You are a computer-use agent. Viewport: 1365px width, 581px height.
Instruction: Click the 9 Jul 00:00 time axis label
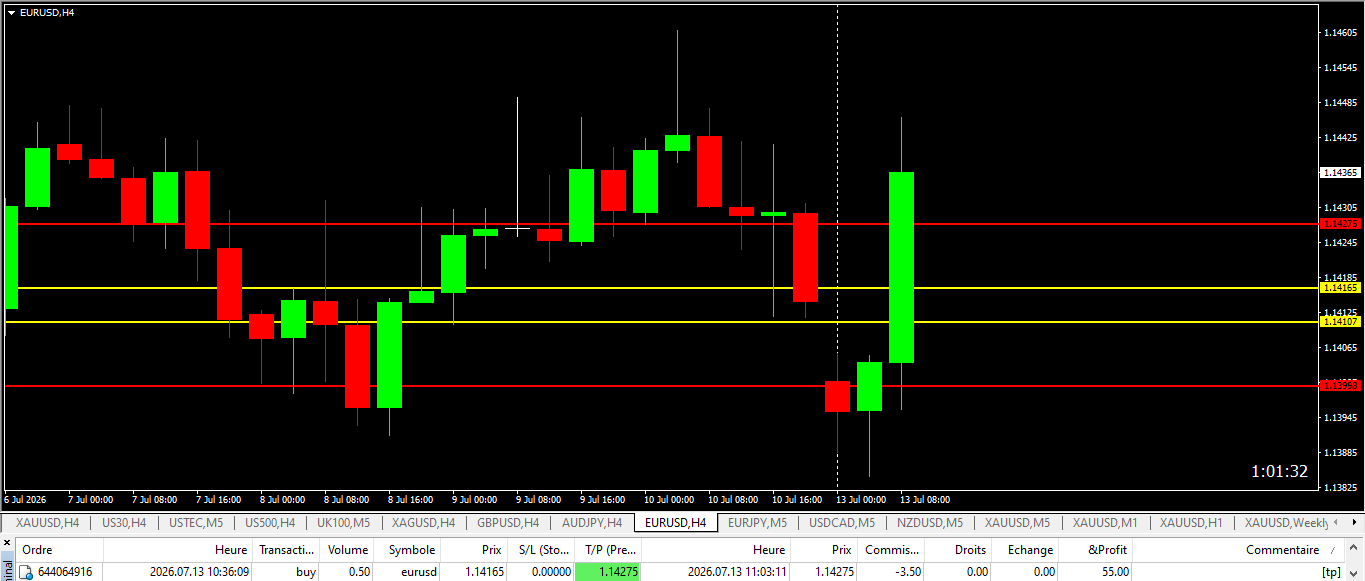tap(474, 499)
